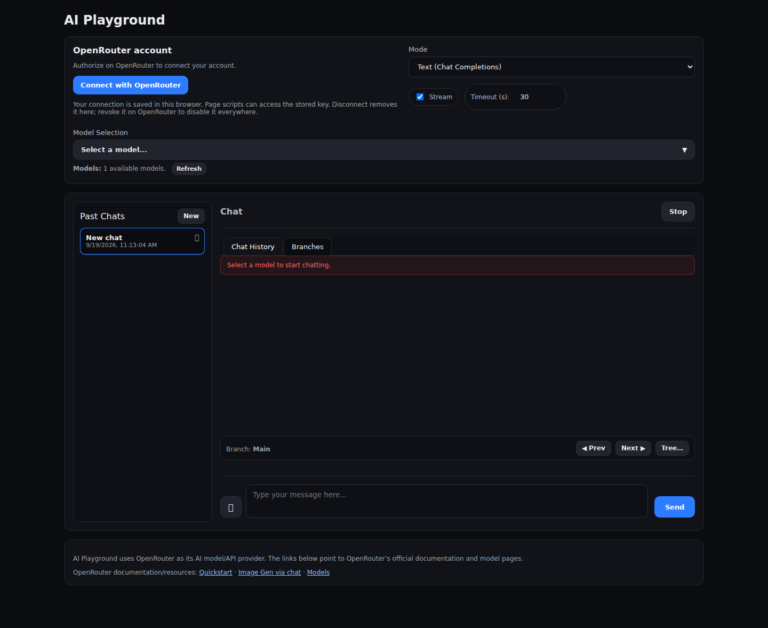Image resolution: width=768 pixels, height=628 pixels.
Task: Start a New chat in Past Chats
Action: [x=191, y=216]
